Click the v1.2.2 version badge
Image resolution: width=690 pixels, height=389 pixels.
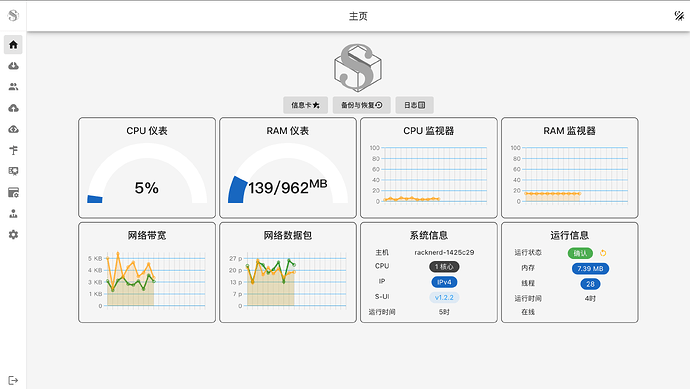point(444,297)
